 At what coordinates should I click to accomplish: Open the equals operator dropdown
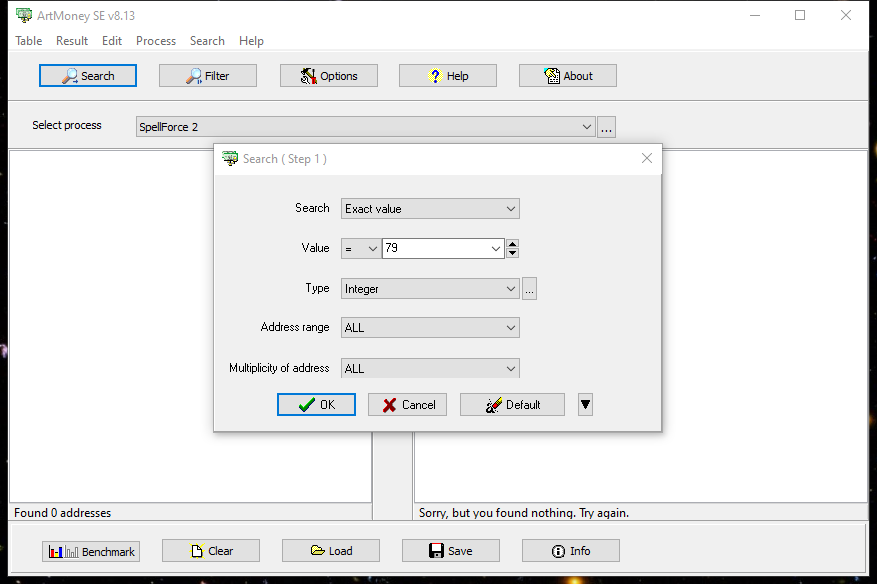click(361, 248)
